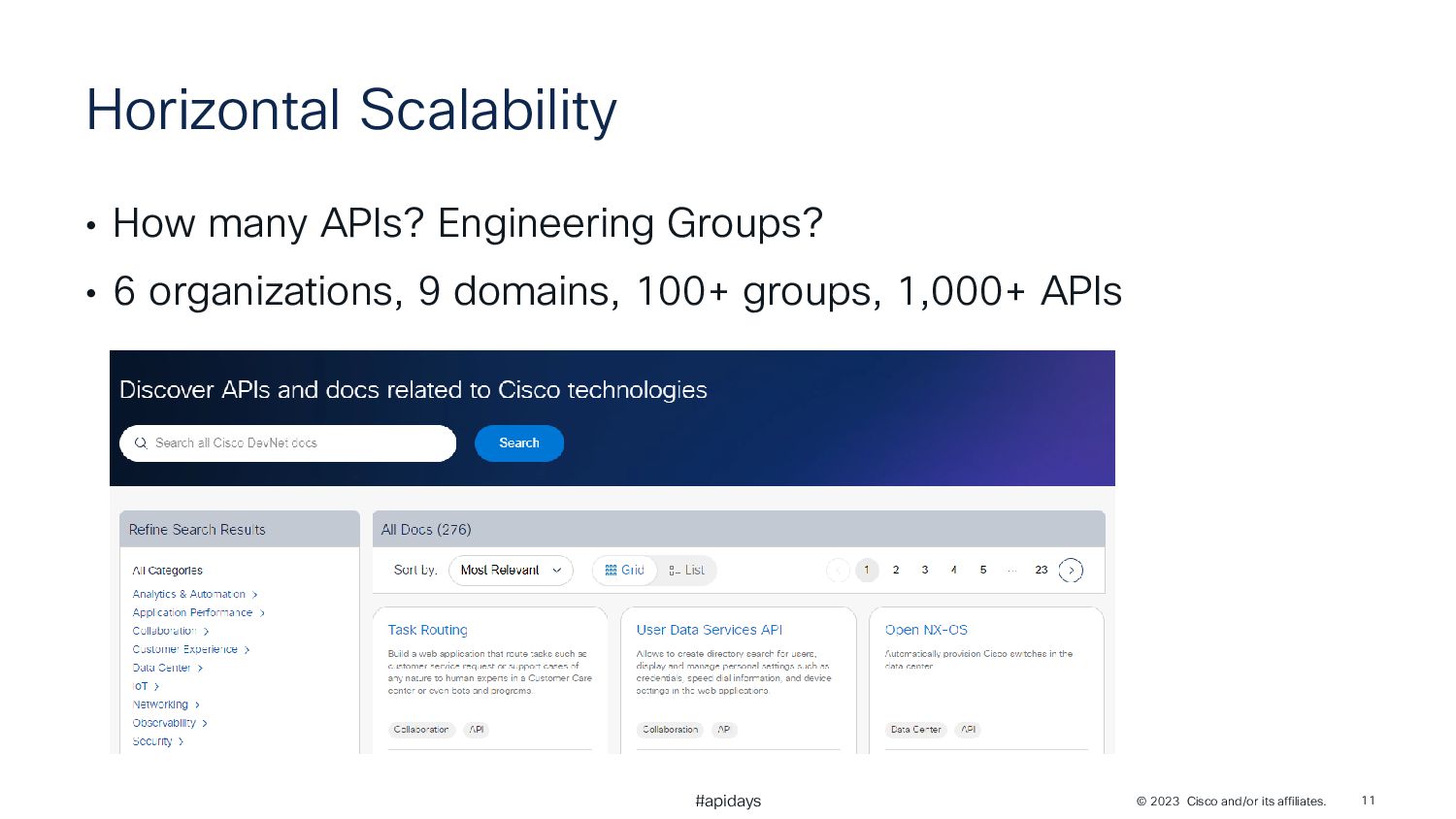This screenshot has width=1456, height=819.
Task: Open Customer Experience category
Action: pos(184,649)
